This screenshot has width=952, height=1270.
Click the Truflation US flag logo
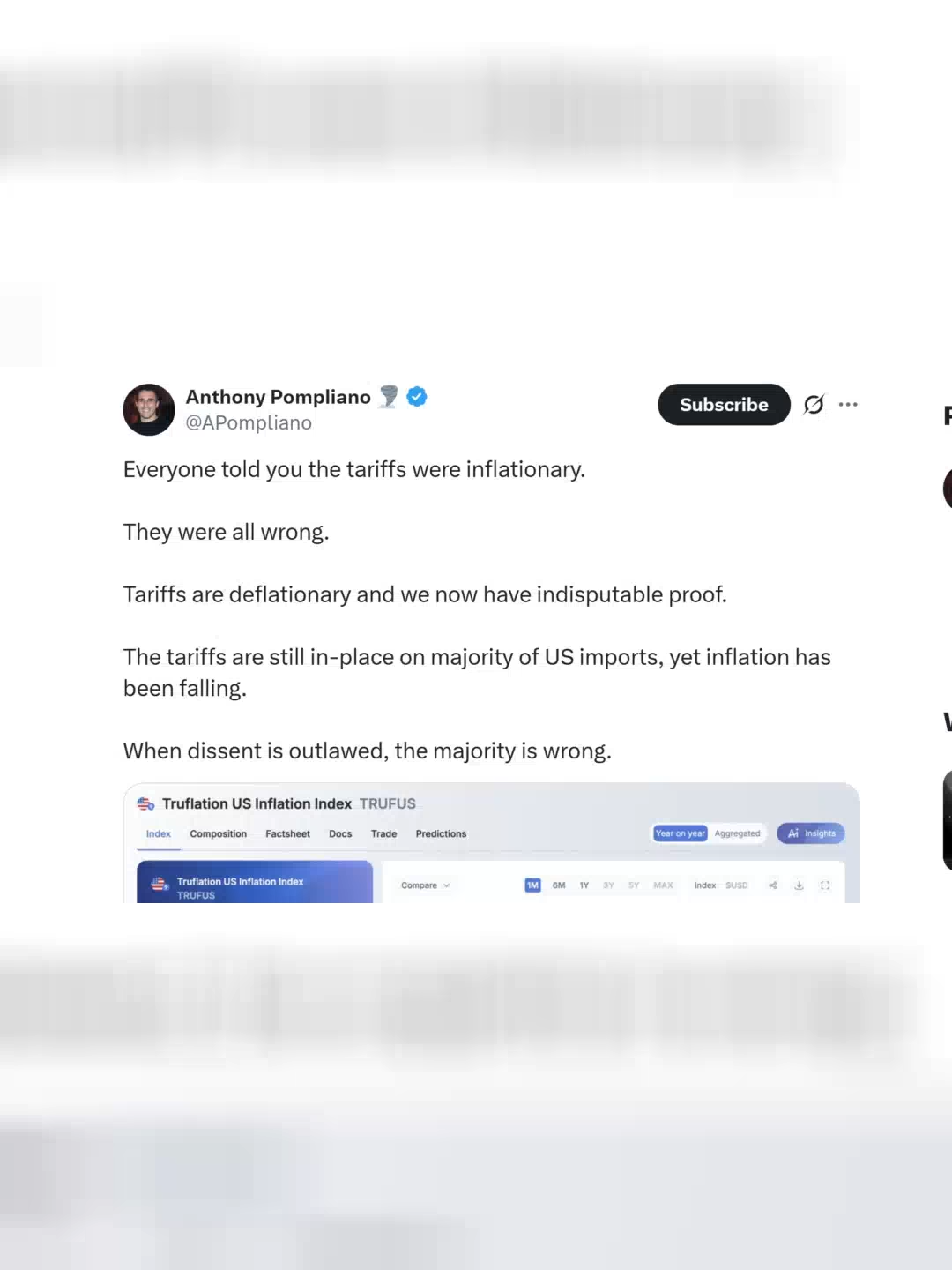144,803
